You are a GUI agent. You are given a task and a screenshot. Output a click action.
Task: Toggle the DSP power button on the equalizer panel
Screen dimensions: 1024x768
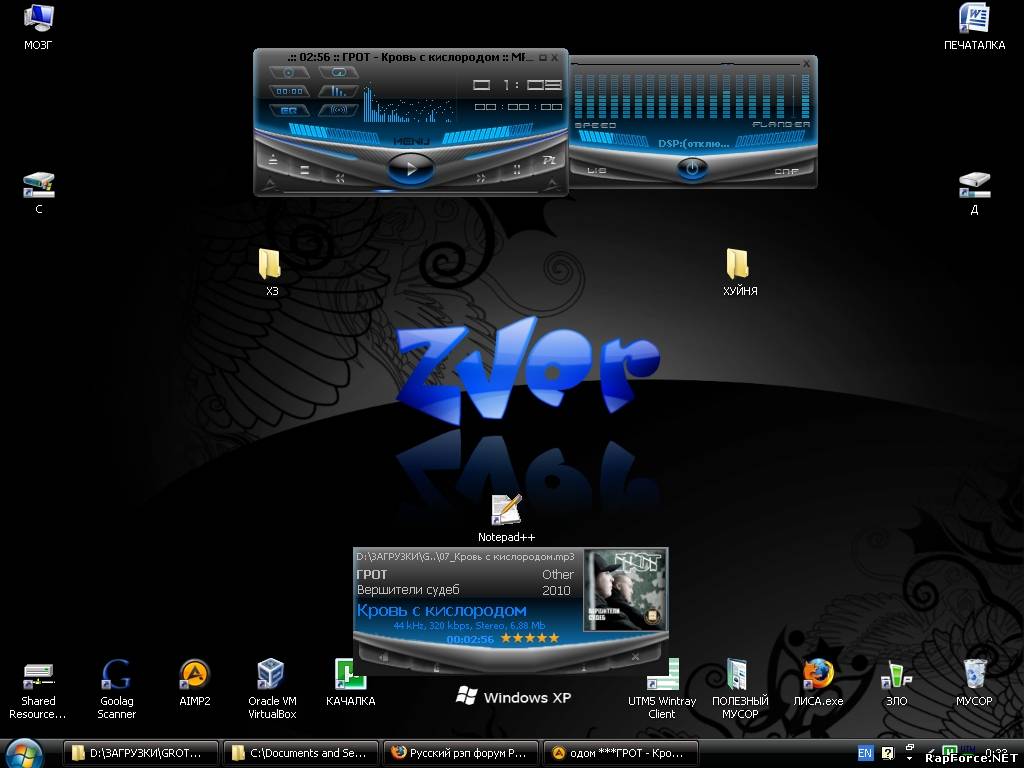point(692,168)
